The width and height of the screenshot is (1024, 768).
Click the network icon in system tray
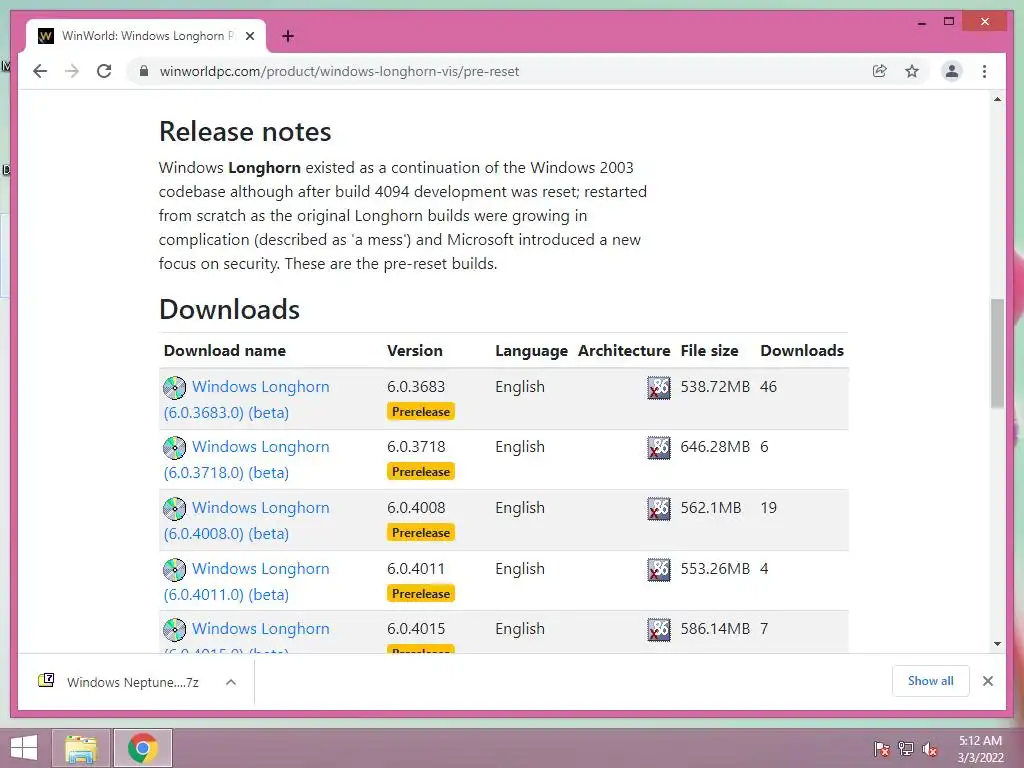click(x=906, y=748)
